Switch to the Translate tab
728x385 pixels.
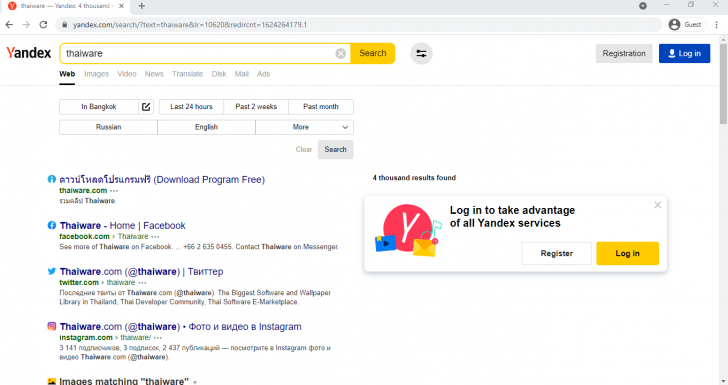pos(188,74)
